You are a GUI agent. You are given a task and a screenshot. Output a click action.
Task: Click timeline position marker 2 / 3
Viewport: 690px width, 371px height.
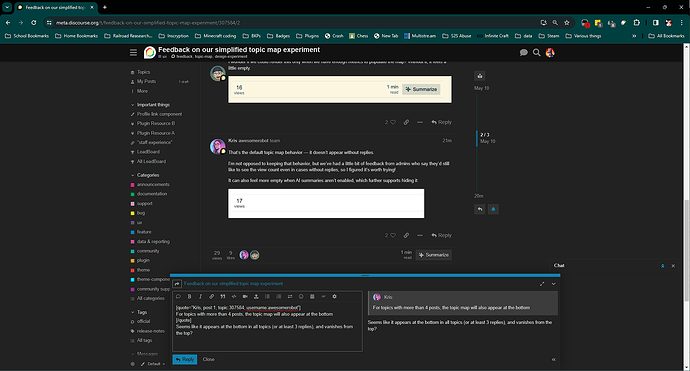tap(484, 135)
